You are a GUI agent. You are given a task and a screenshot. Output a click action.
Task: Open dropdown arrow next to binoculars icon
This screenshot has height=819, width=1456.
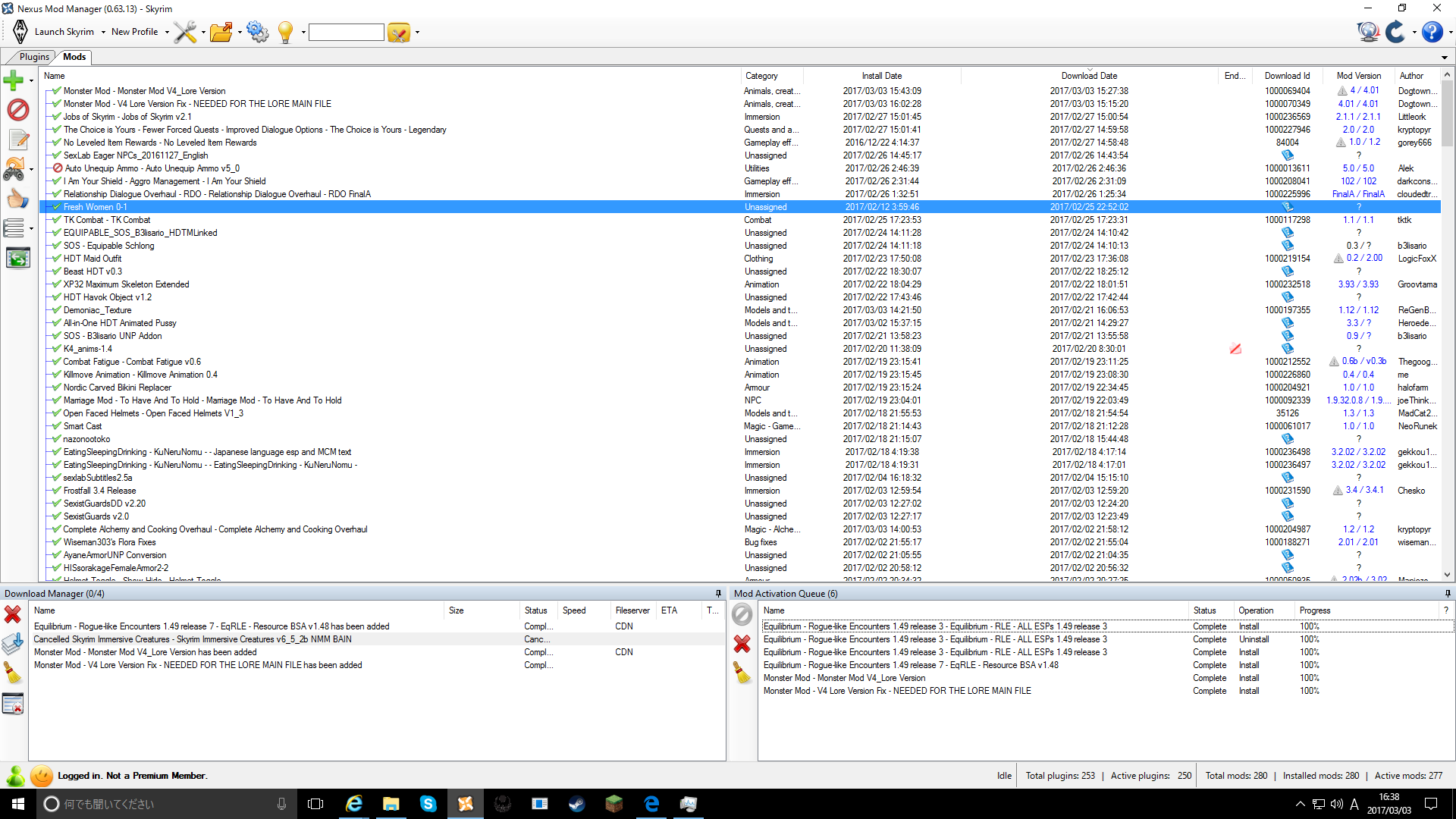tap(31, 169)
